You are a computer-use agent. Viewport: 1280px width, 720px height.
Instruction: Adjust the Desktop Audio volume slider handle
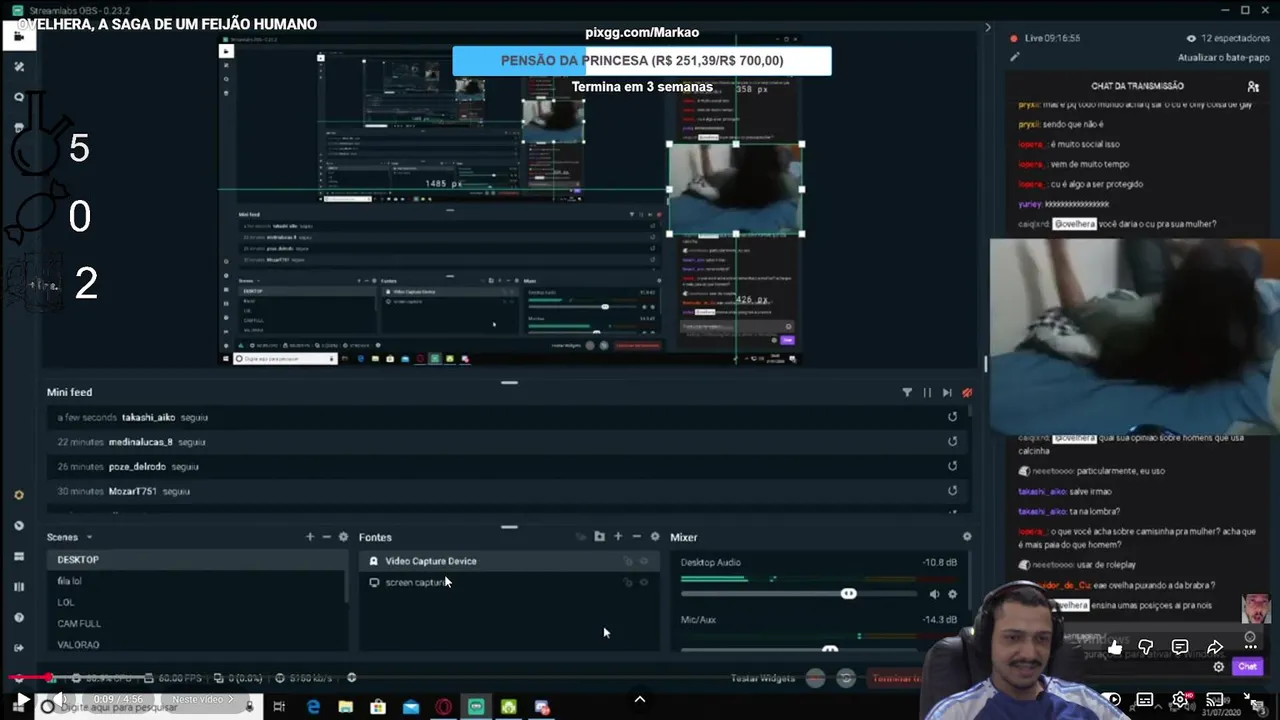pyautogui.click(x=849, y=594)
